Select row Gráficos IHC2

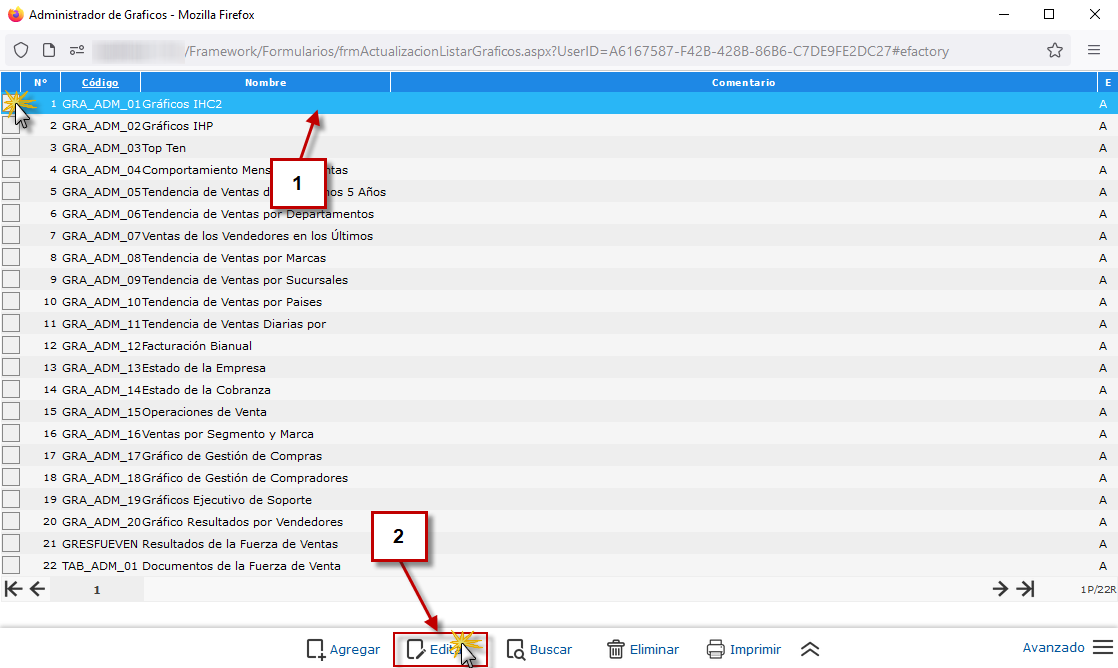[x=559, y=103]
